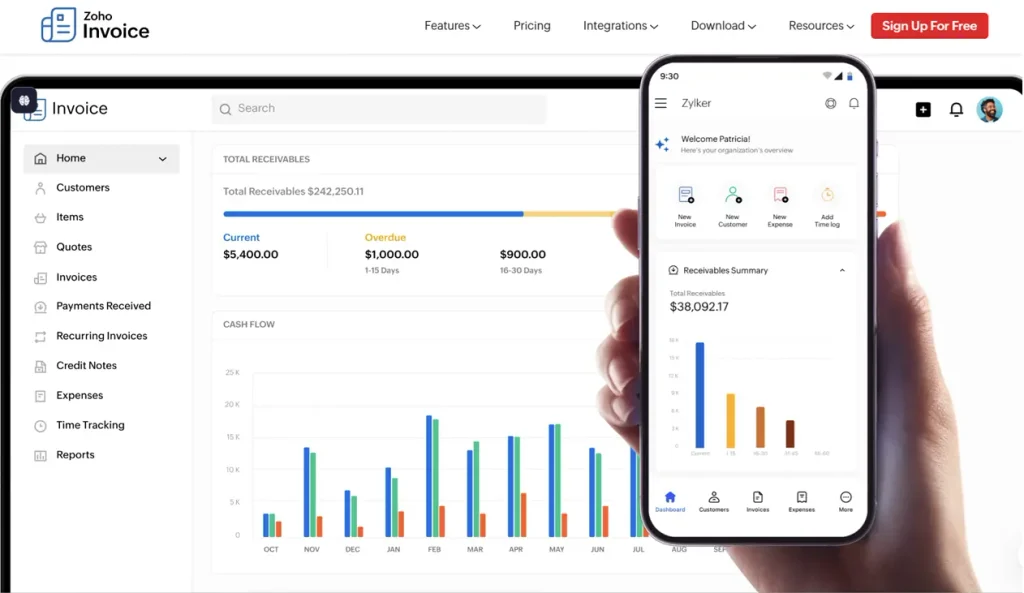Tap New Expense on the phone
This screenshot has height=593, width=1024.
(780, 206)
